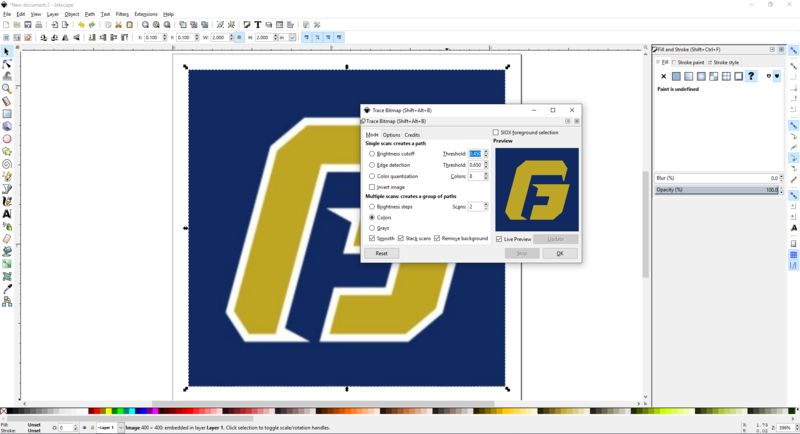Select the Tweak tool in toolbox
The height and width of the screenshot is (434, 800).
(x=7, y=76)
